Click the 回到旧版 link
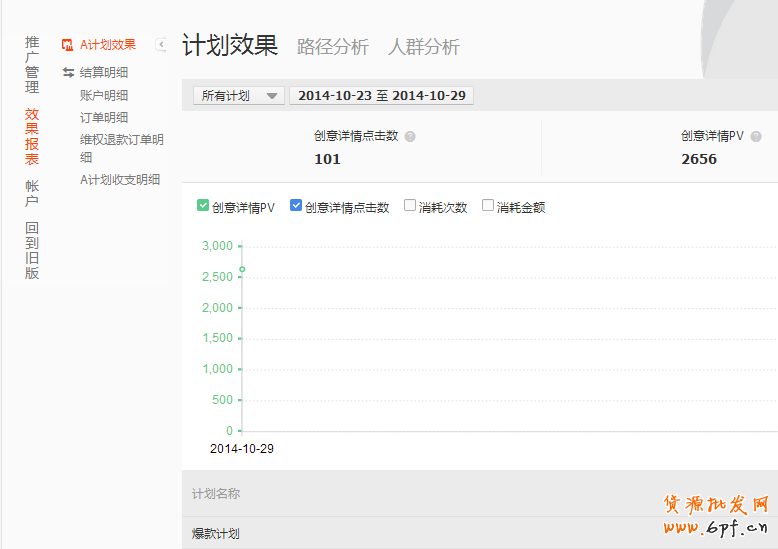The width and height of the screenshot is (778, 549). [x=32, y=251]
